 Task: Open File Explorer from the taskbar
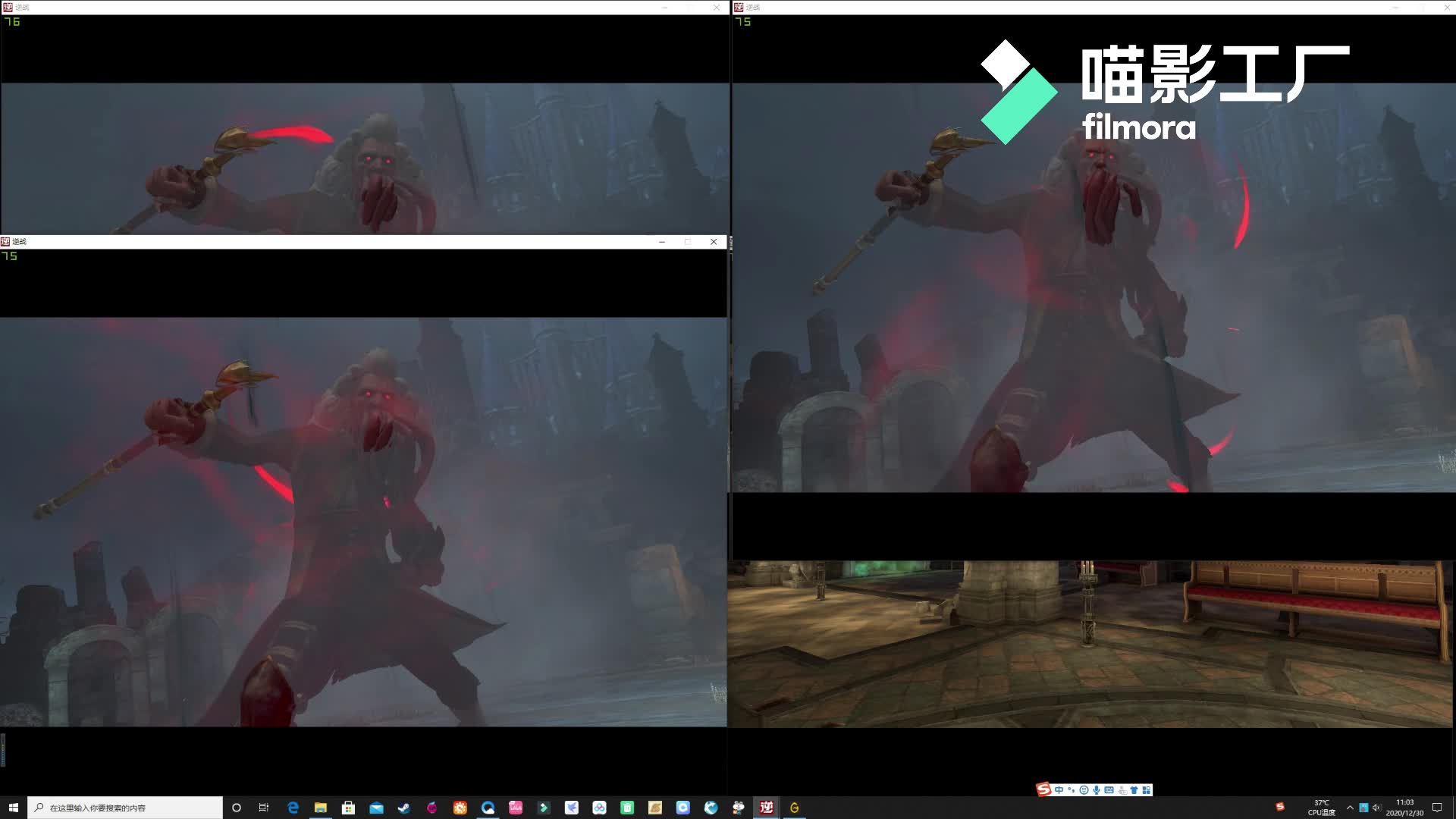pyautogui.click(x=321, y=808)
